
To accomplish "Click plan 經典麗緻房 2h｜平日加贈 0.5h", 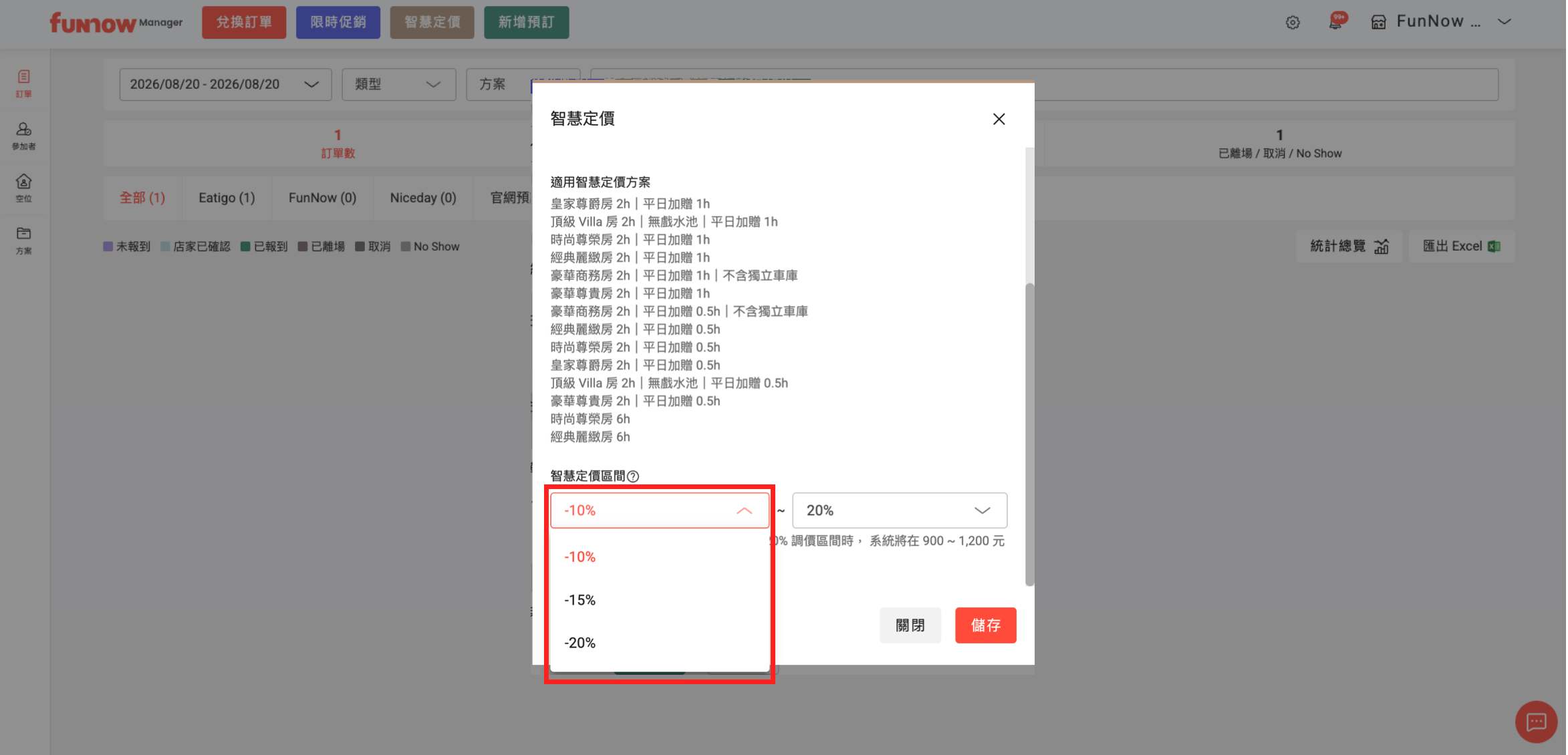I will click(636, 329).
